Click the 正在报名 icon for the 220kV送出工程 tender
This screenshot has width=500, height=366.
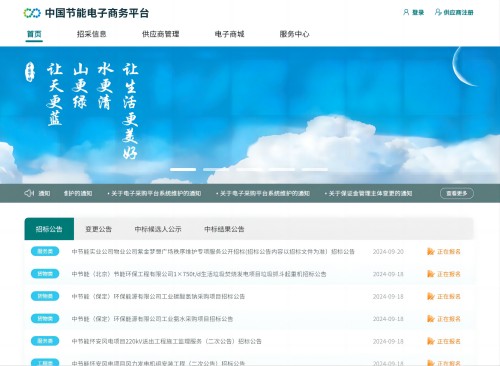point(431,341)
